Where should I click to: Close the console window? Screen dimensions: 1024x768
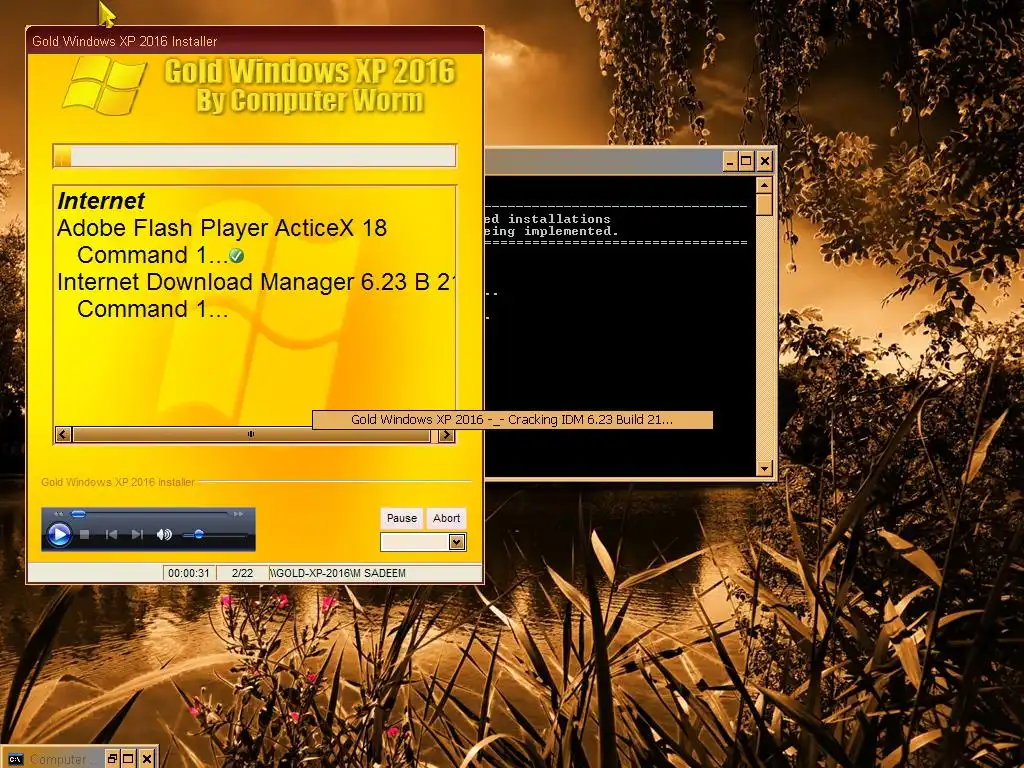pos(765,161)
